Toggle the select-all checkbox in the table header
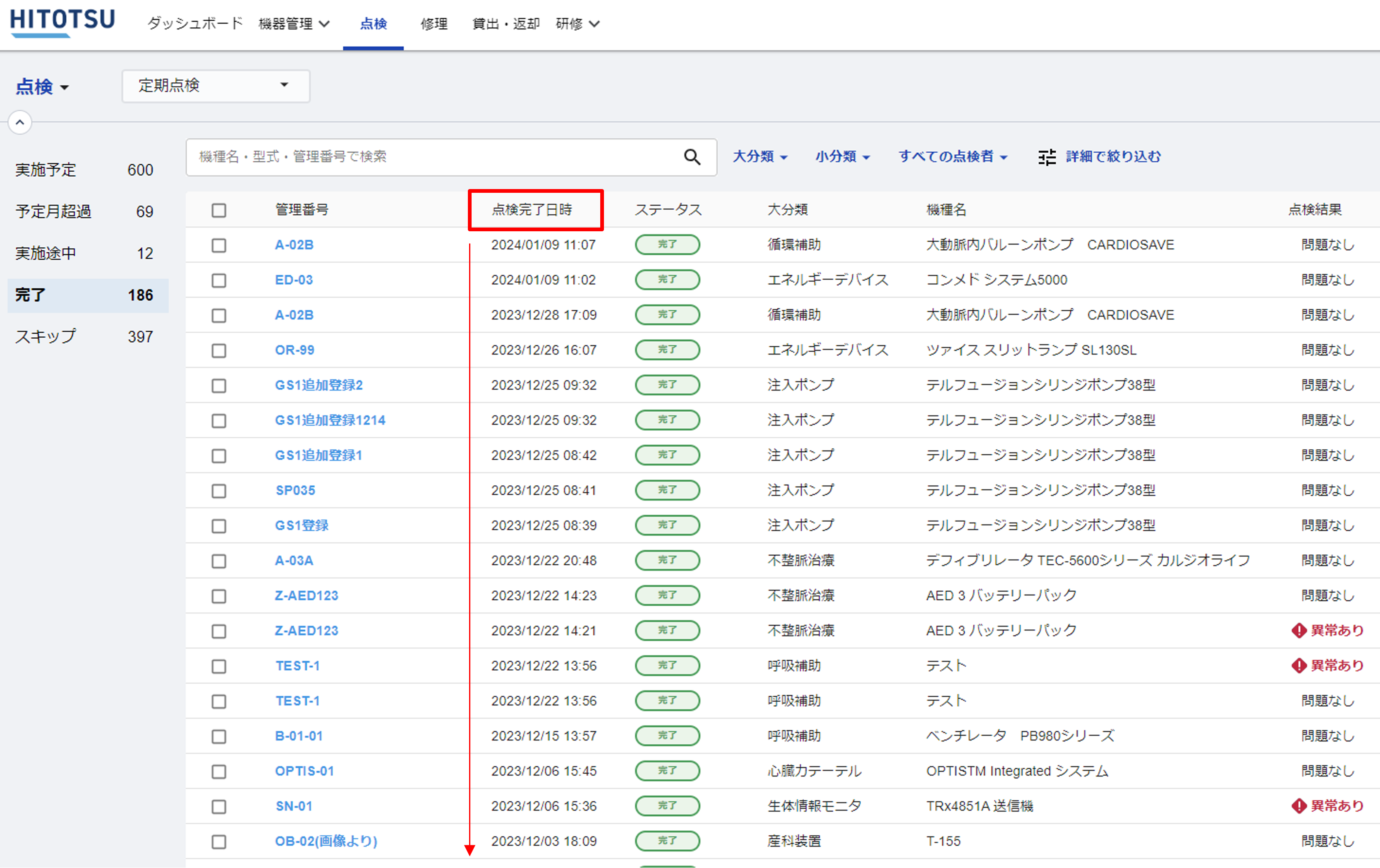Viewport: 1380px width, 868px height. [x=219, y=211]
